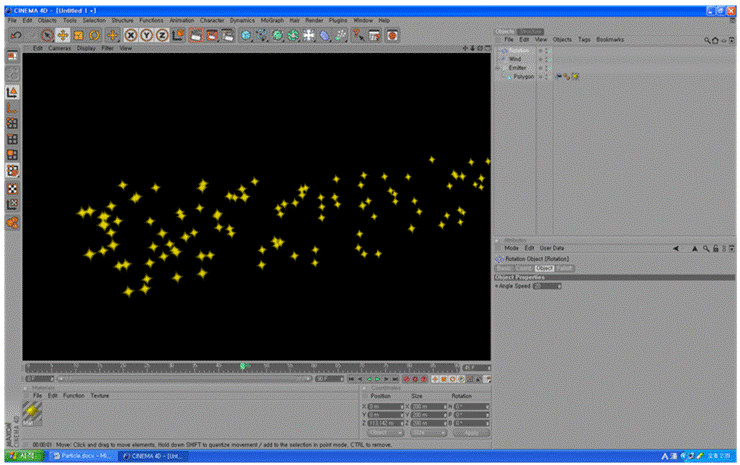Go to the end of the animation

395,379
